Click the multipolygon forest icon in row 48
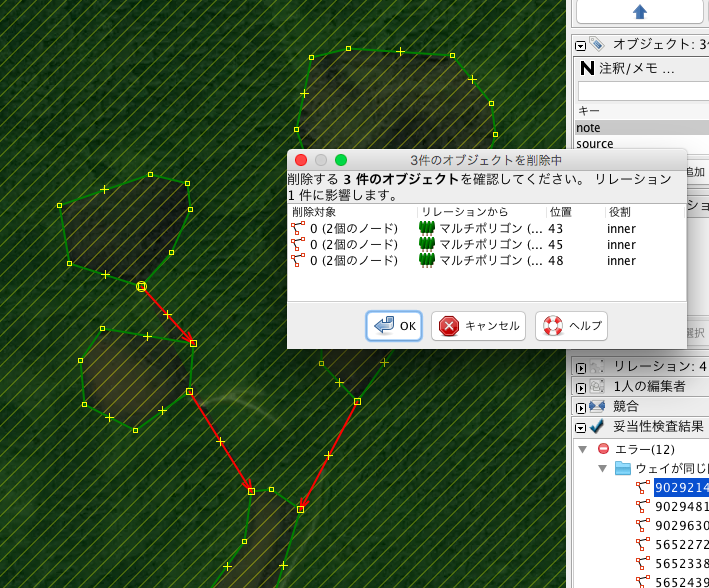This screenshot has height=588, width=709. (x=427, y=261)
